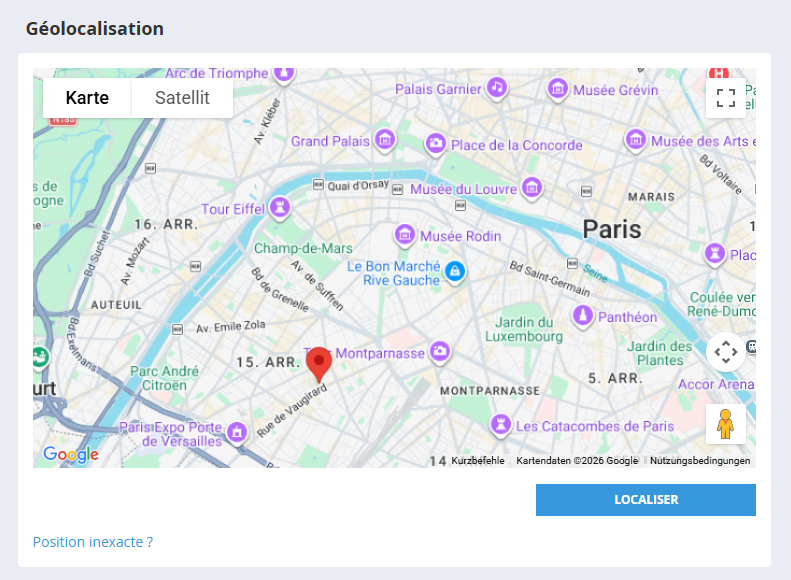Click the Champ-de-Mars park label
This screenshot has height=580, width=791.
(x=303, y=248)
